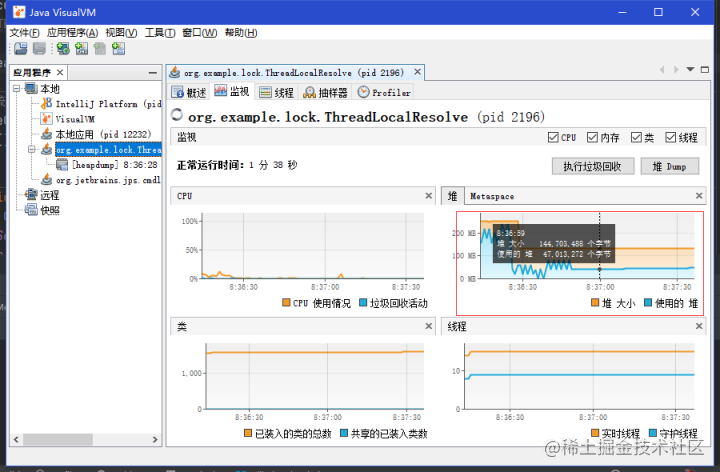Close the CPU chart panel
Screen dimensions: 720x472
tap(428, 196)
